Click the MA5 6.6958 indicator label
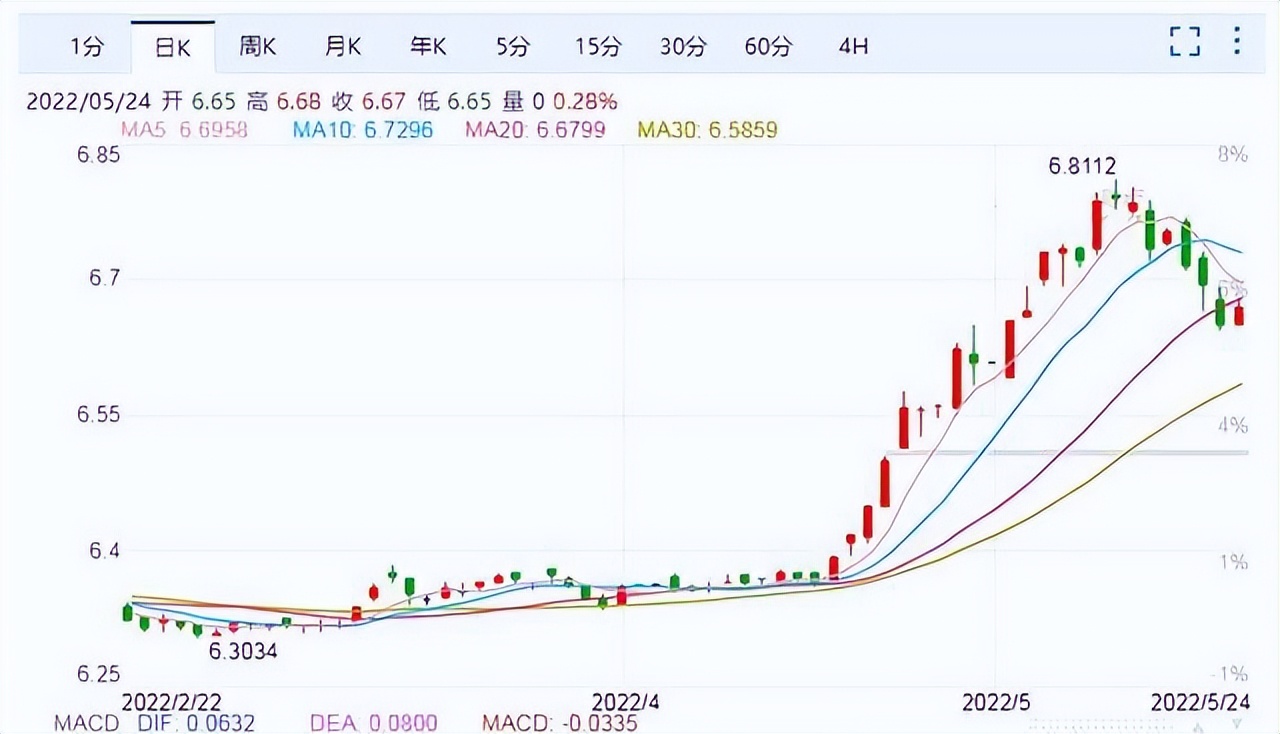Viewport: 1280px width, 734px height. [x=184, y=129]
